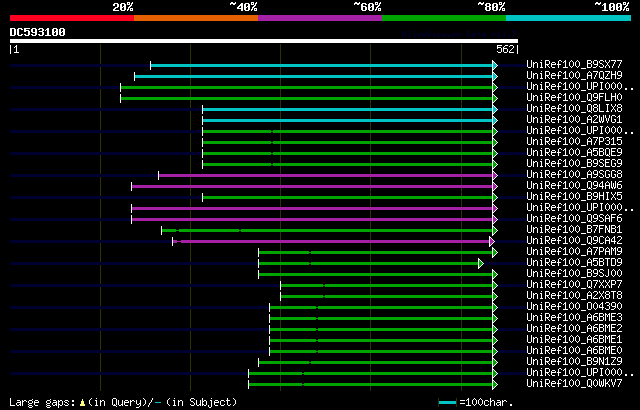Click the query end position 562 label

[505, 49]
